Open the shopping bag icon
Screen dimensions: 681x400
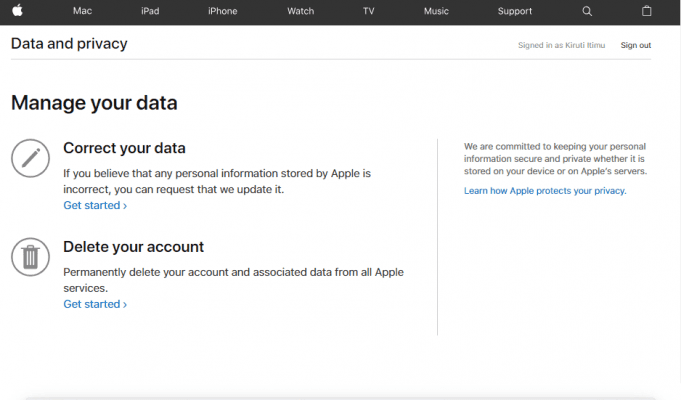pyautogui.click(x=647, y=11)
